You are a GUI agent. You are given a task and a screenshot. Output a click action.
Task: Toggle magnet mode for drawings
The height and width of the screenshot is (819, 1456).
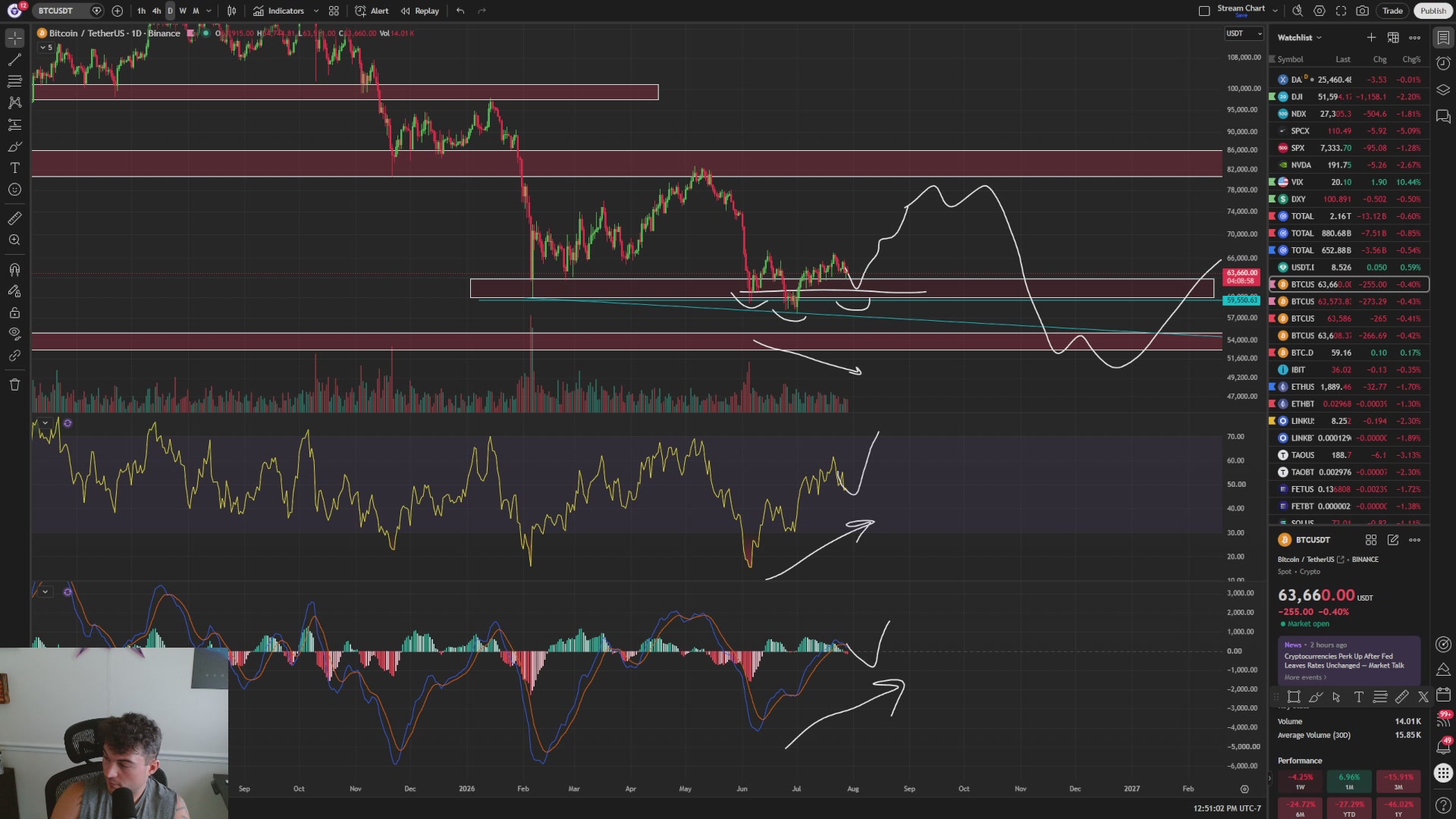[x=14, y=269]
